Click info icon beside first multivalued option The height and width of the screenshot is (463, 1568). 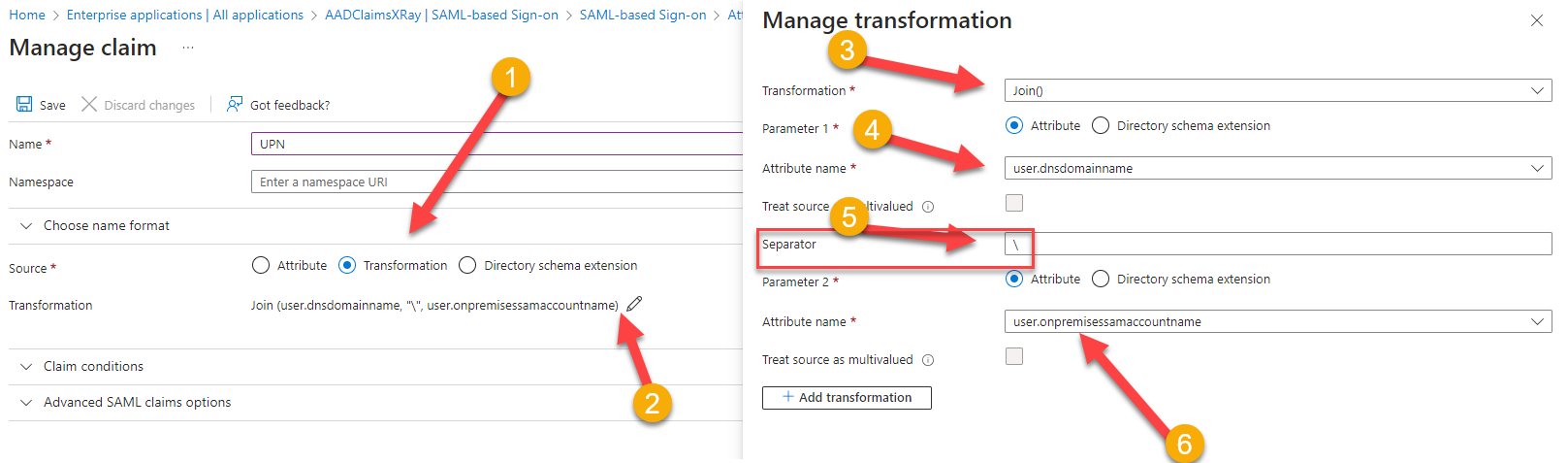928,207
